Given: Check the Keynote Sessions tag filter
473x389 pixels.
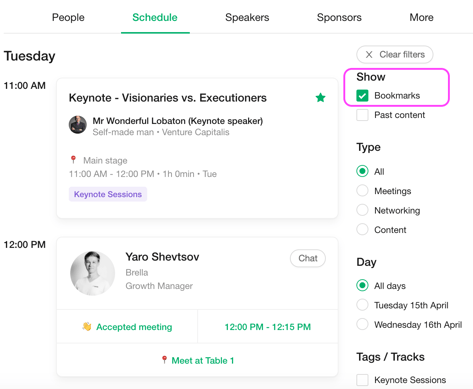Looking at the screenshot, I should click(x=362, y=380).
